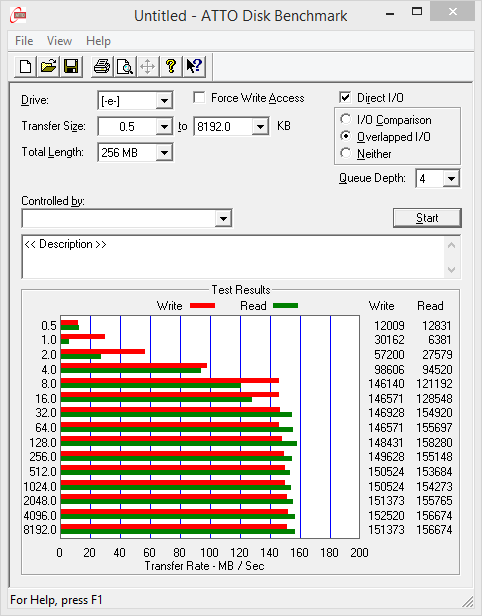The image size is (482, 616).
Task: Expand the Controlled by dropdown
Action: click(x=223, y=218)
